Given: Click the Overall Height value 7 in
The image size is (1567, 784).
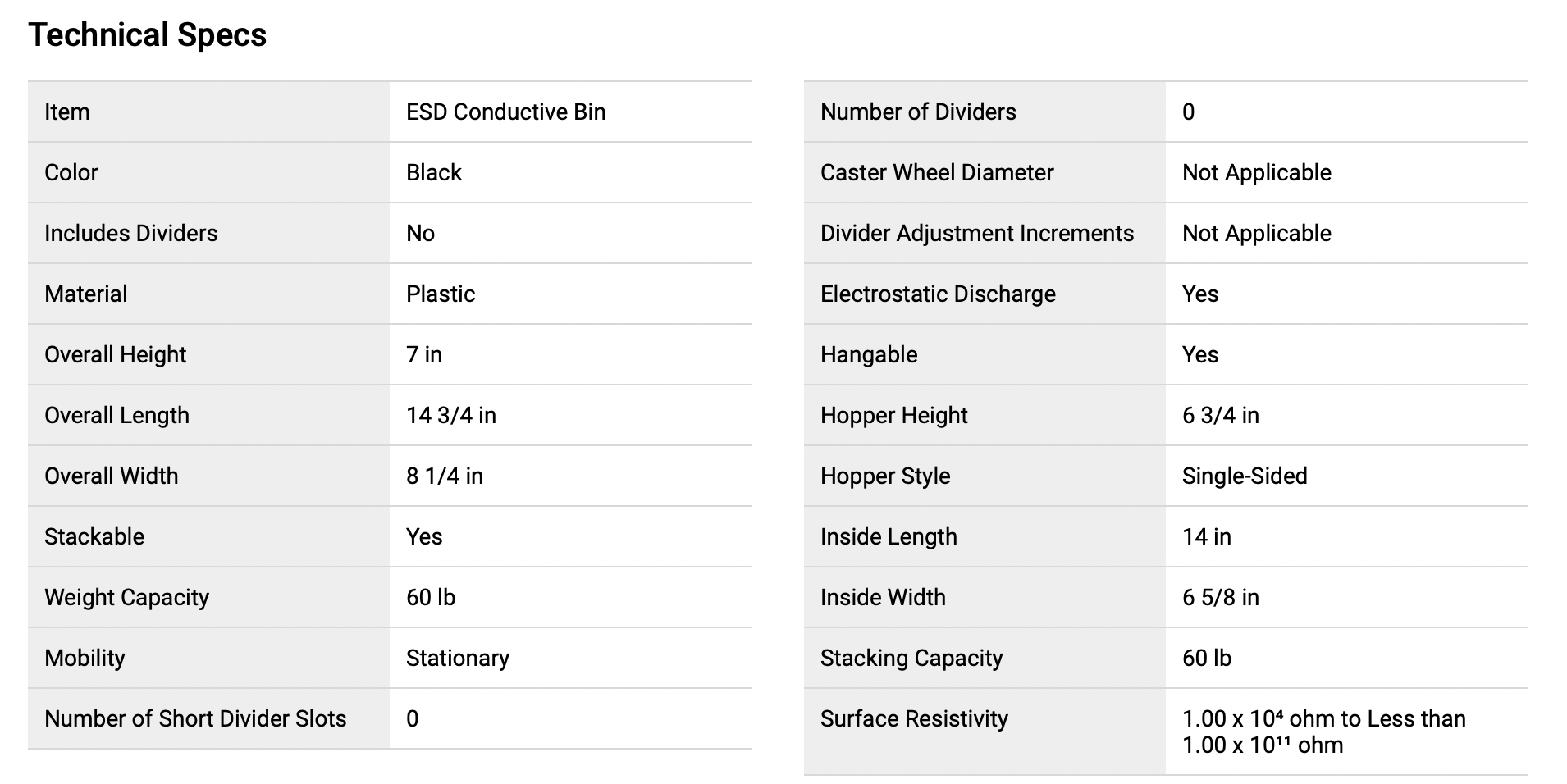Looking at the screenshot, I should (x=424, y=355).
